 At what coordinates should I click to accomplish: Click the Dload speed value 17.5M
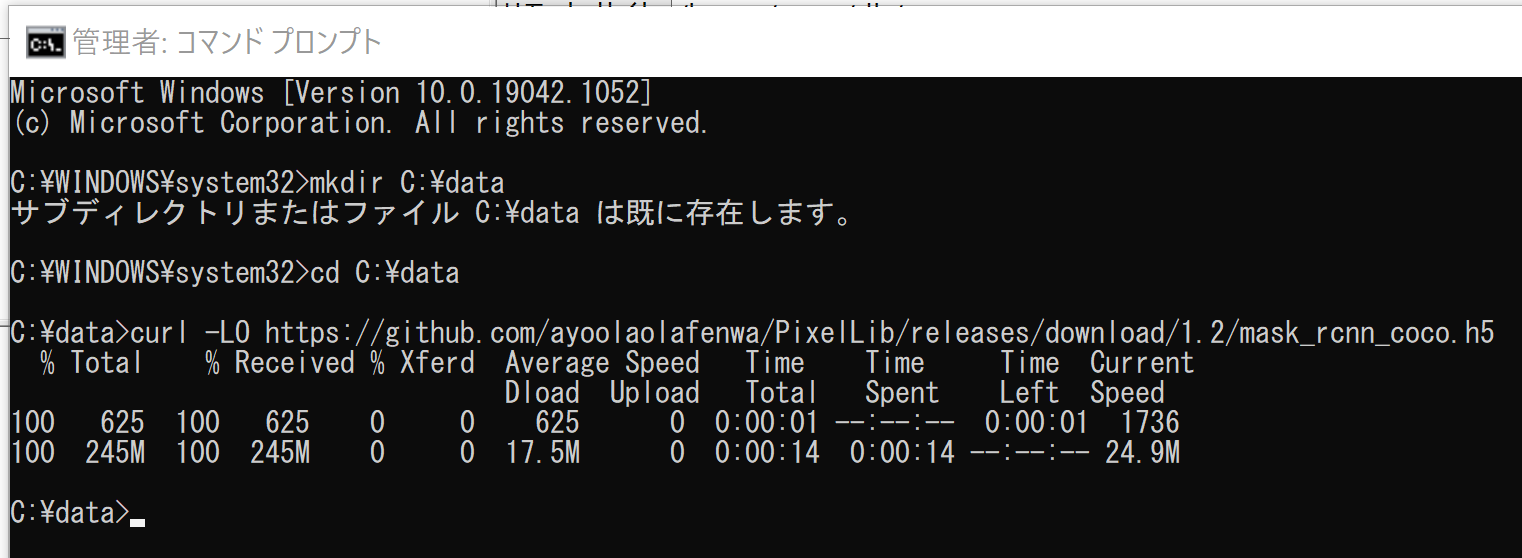pyautogui.click(x=542, y=453)
